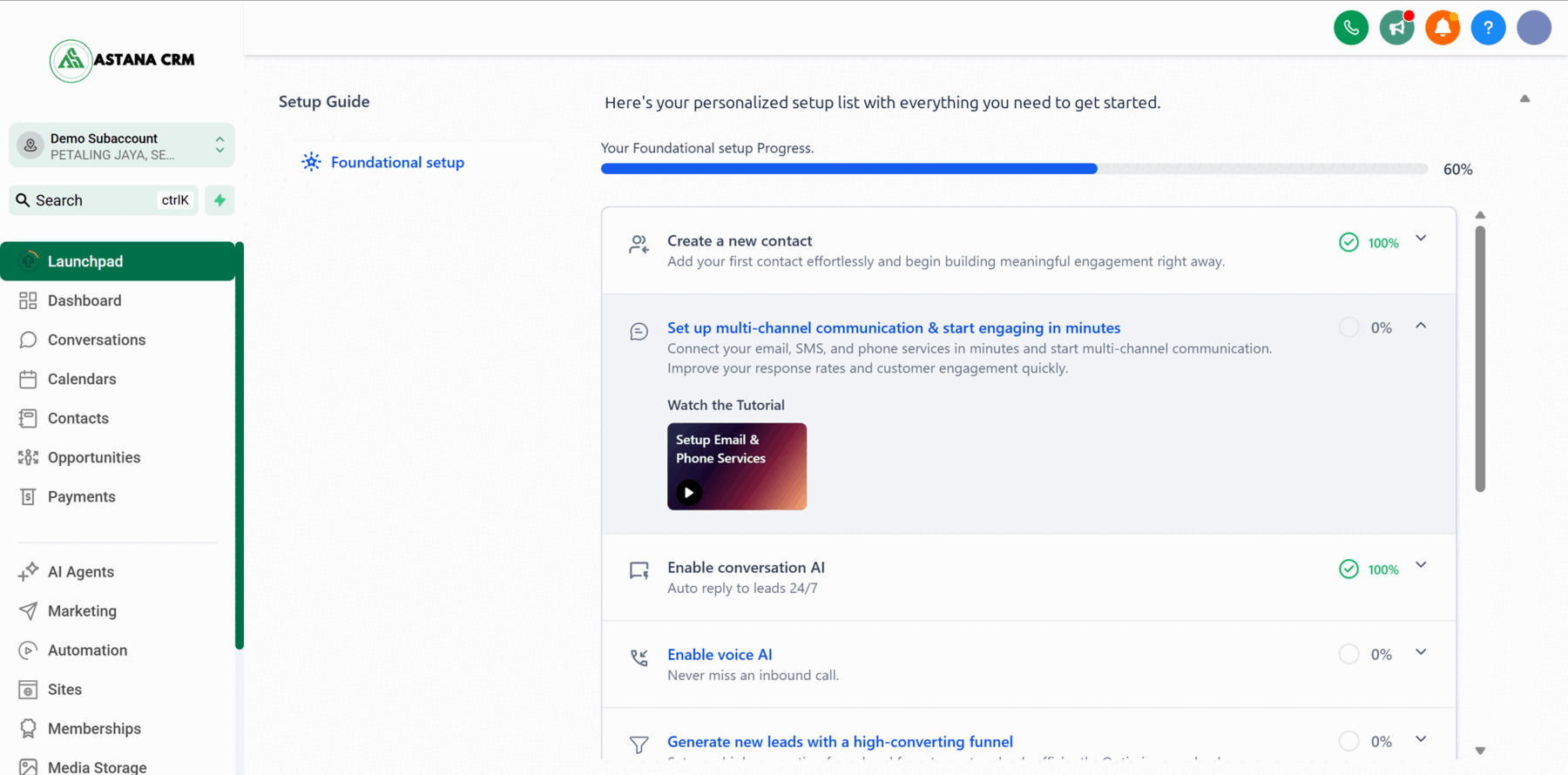This screenshot has width=1568, height=775.
Task: Toggle the status circle for multi-channel communication
Action: pyautogui.click(x=1348, y=327)
